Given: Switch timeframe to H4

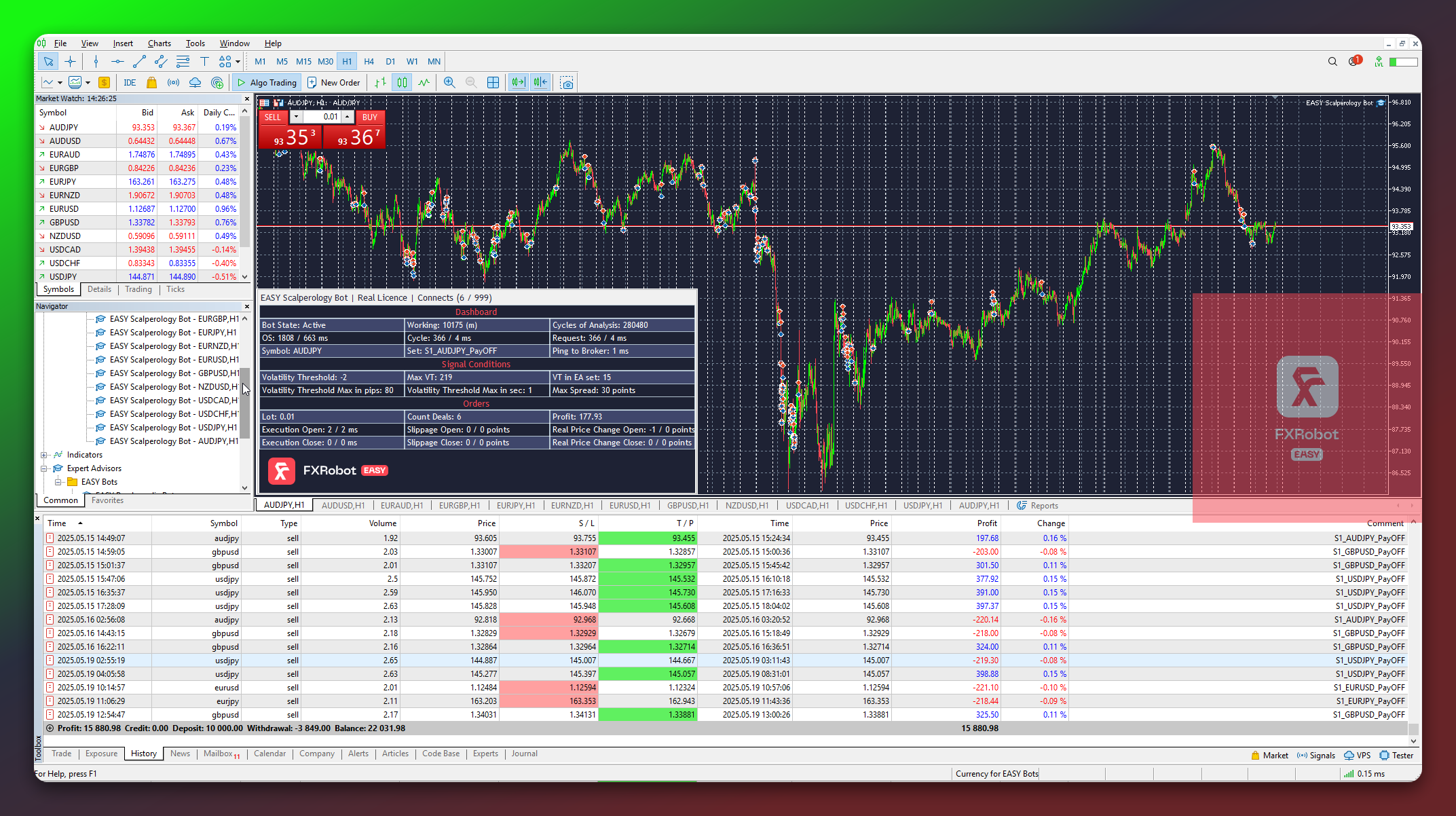Looking at the screenshot, I should 369,62.
